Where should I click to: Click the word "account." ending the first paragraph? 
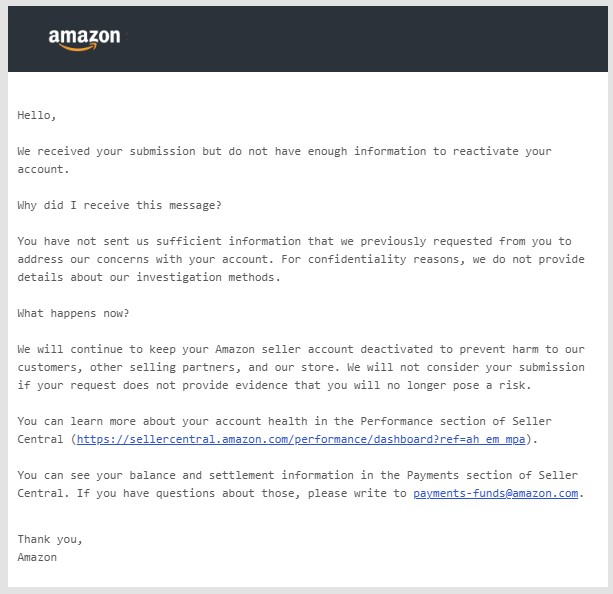tap(43, 169)
